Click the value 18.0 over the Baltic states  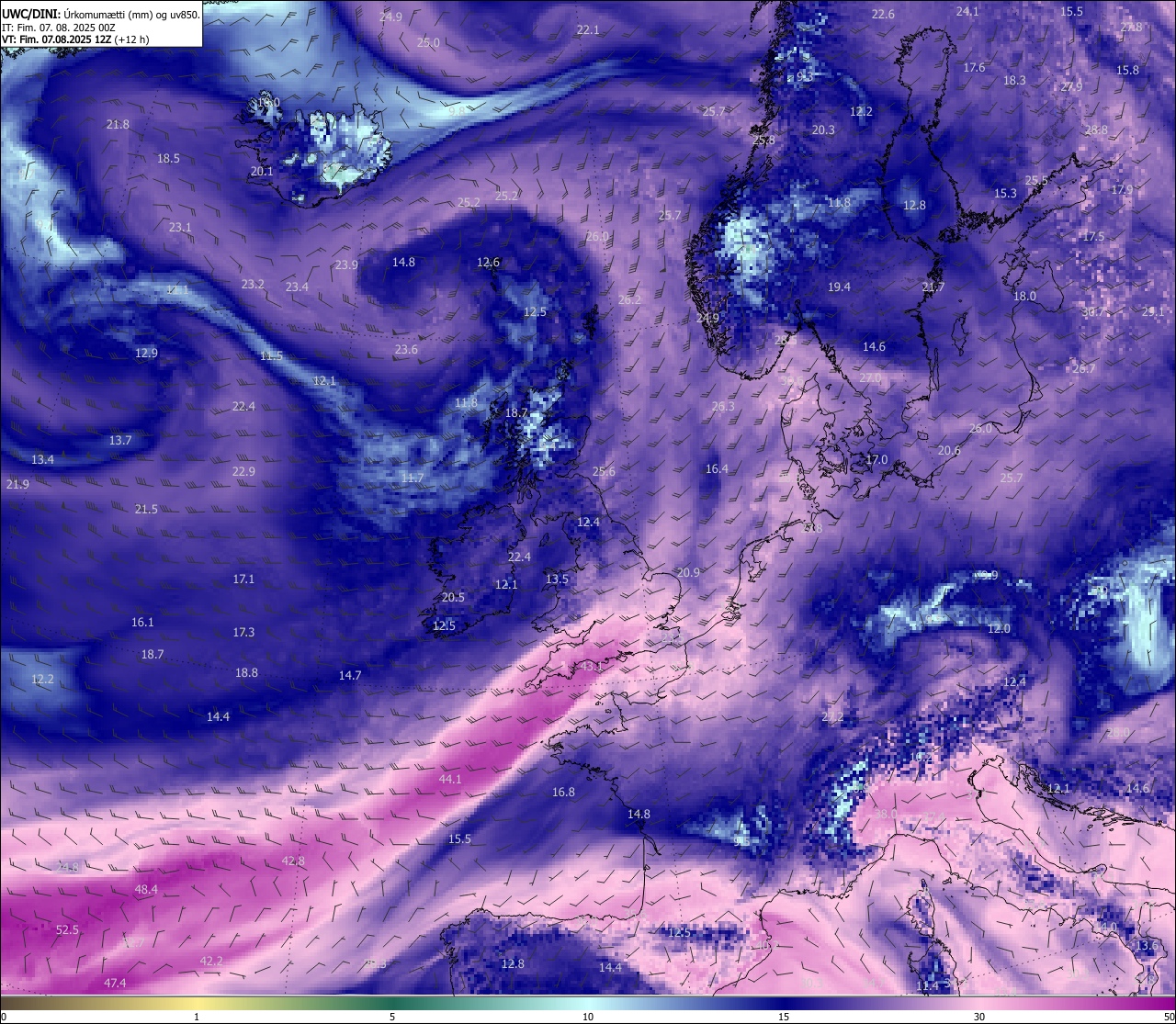point(1024,297)
